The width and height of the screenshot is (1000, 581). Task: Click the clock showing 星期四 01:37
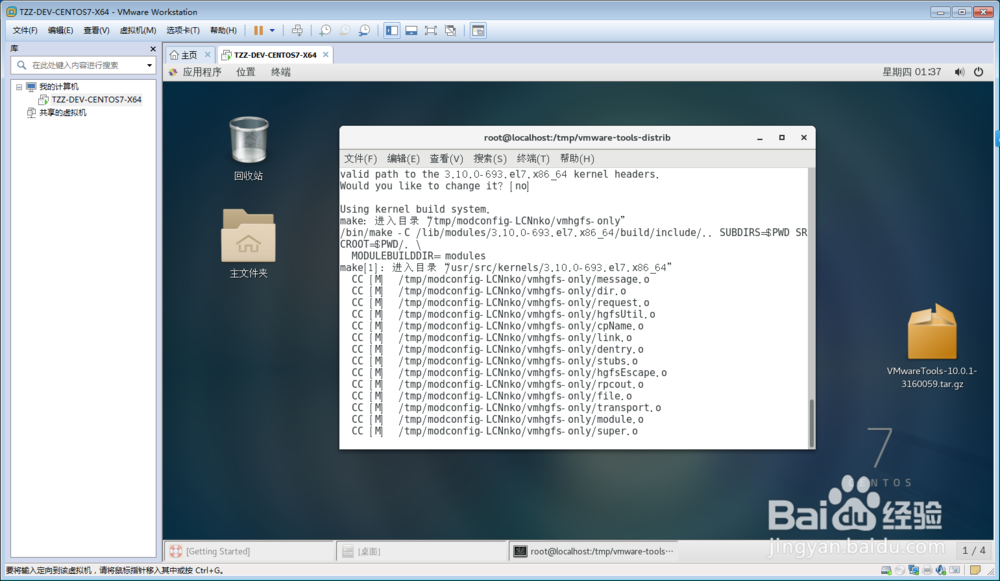[911, 72]
